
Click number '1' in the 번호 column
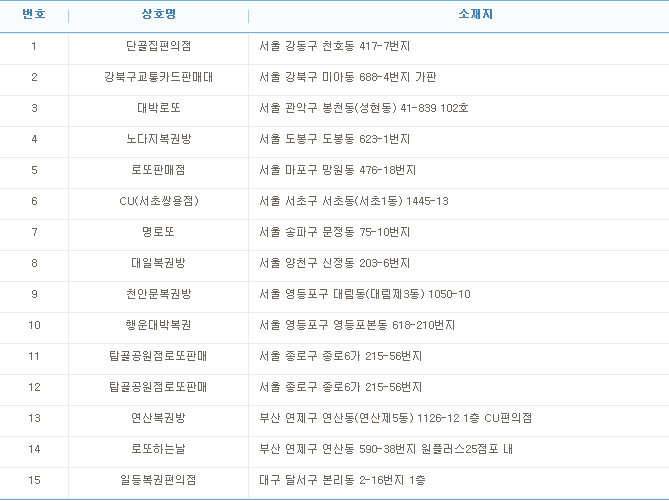(34, 46)
